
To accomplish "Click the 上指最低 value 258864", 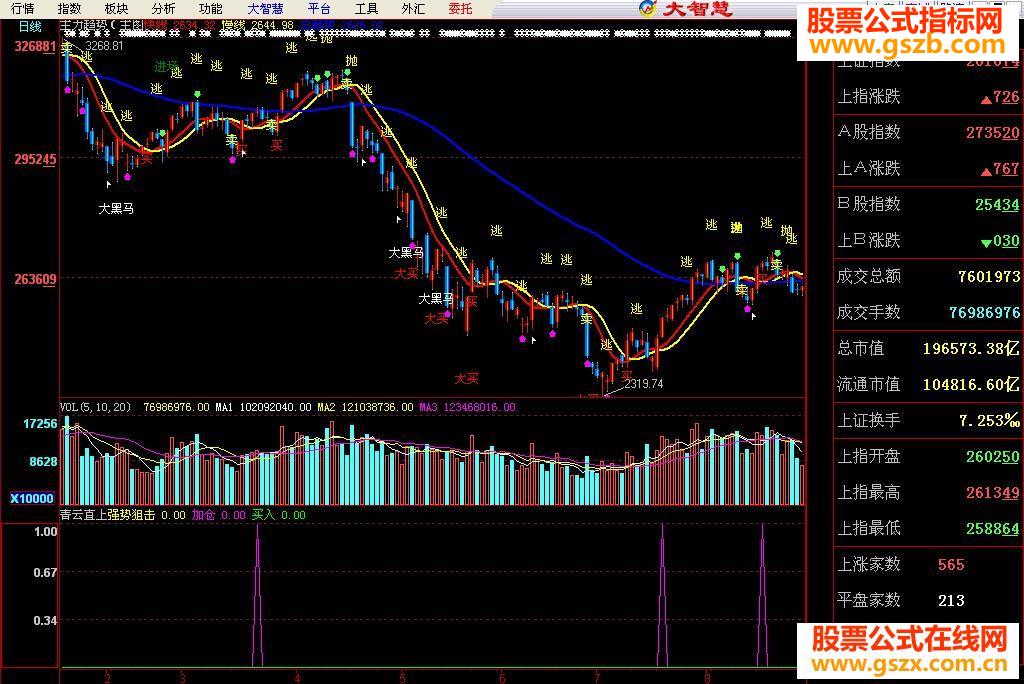I will click(x=992, y=529).
